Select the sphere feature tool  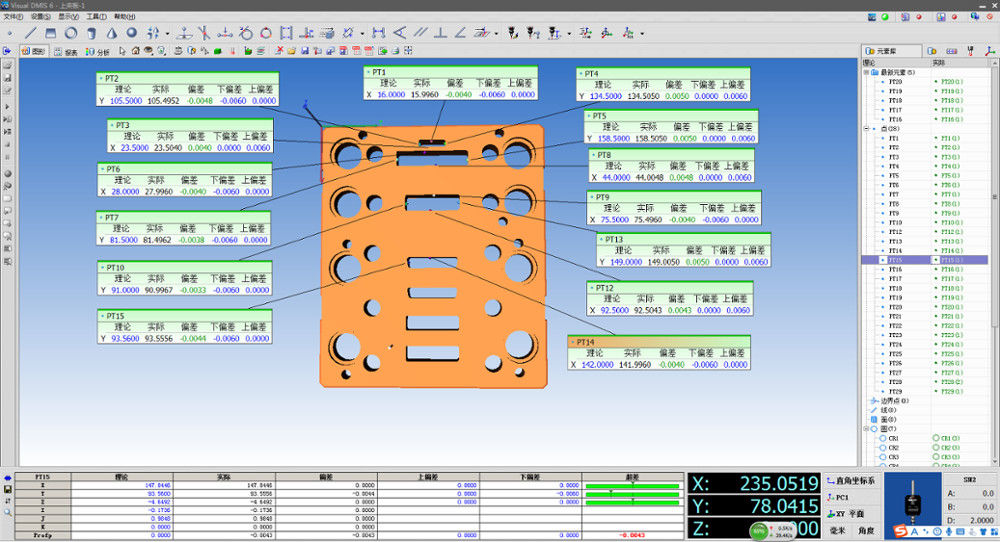[131, 33]
